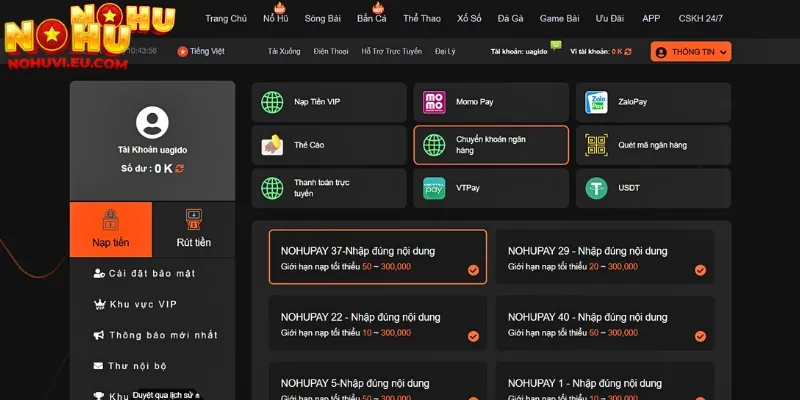Click the security settings person icon

coord(99,273)
